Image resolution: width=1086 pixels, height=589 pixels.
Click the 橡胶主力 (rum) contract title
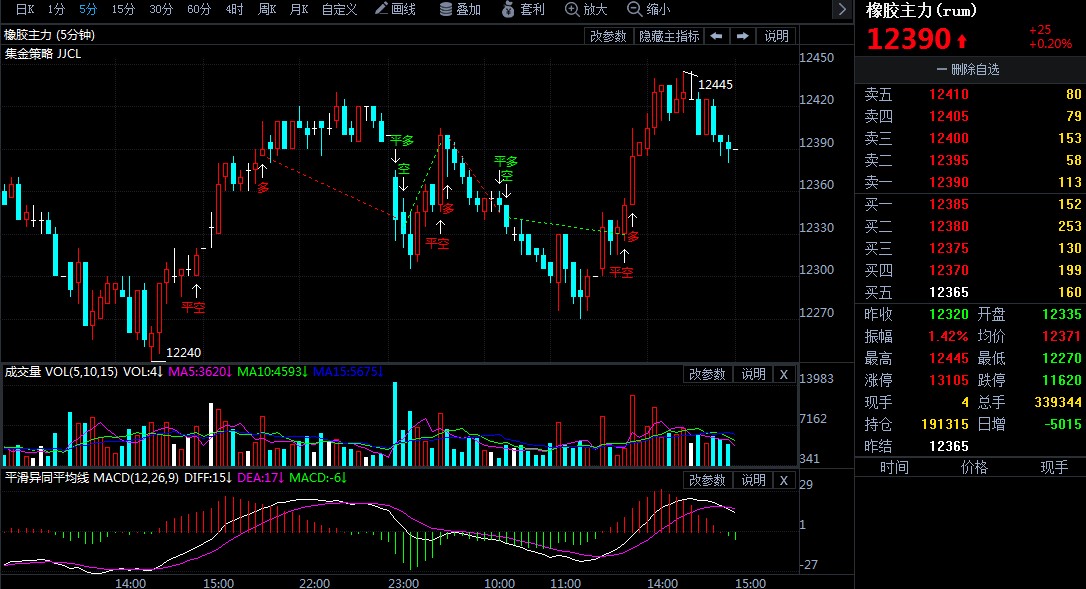tap(921, 10)
